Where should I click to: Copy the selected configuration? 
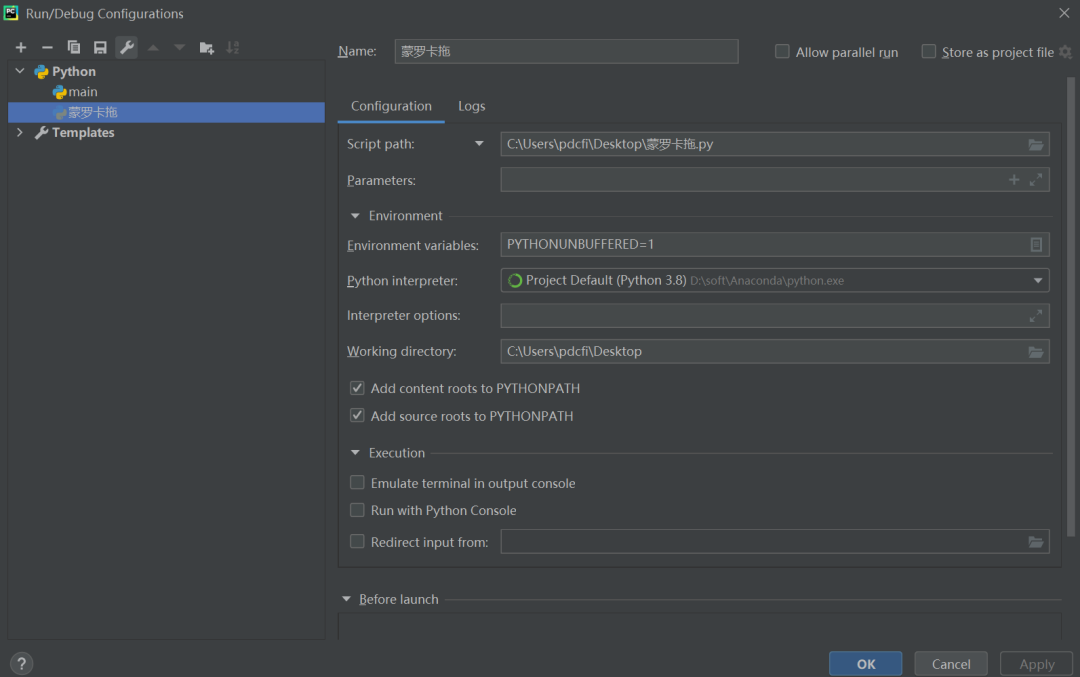(x=74, y=48)
